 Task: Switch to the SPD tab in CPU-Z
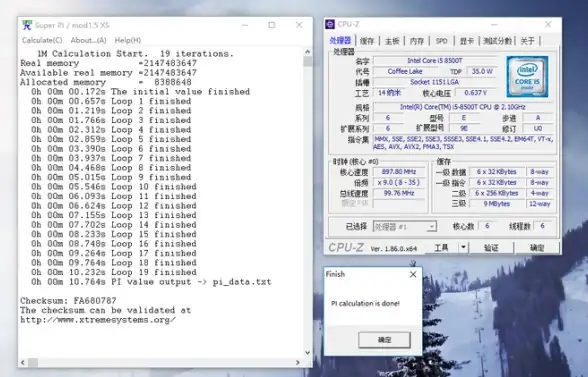(441, 41)
